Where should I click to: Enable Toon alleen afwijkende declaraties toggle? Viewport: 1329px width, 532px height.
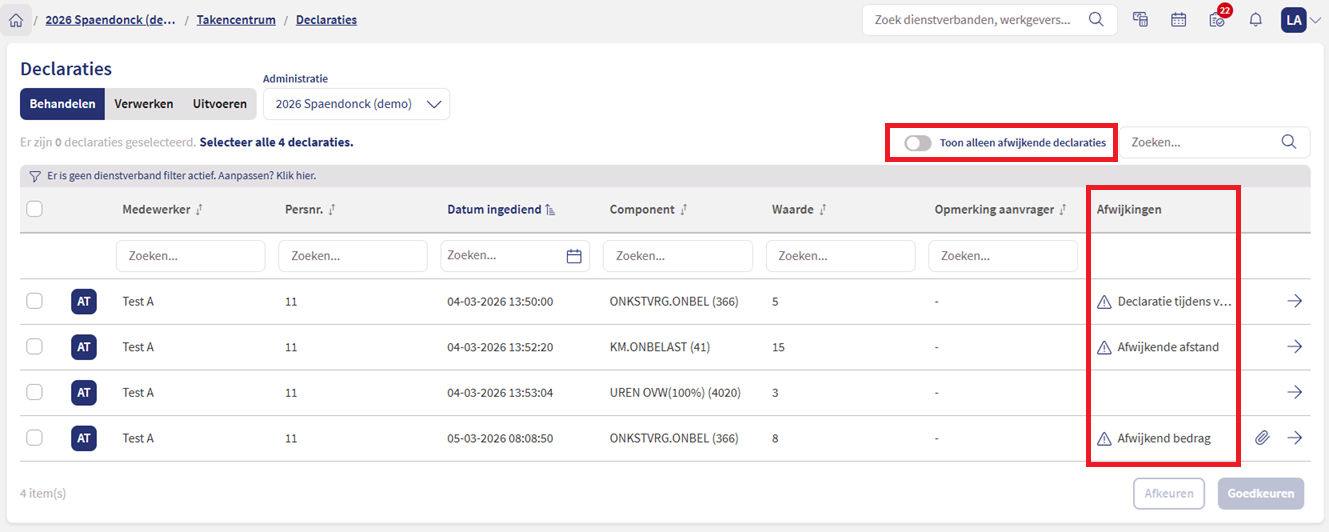pos(917,143)
